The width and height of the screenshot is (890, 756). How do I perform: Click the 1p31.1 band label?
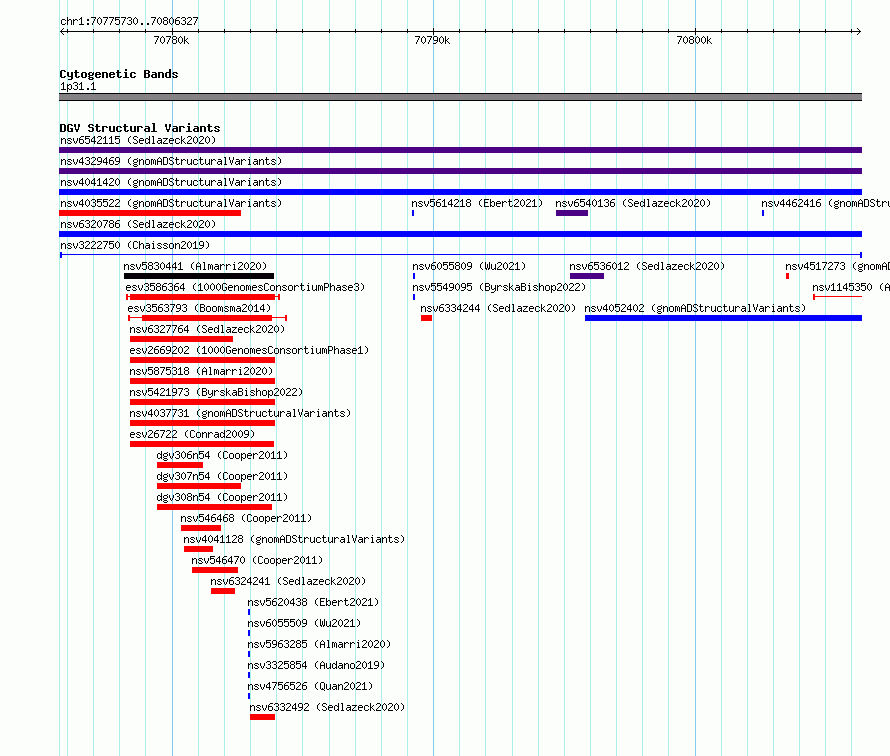78,87
